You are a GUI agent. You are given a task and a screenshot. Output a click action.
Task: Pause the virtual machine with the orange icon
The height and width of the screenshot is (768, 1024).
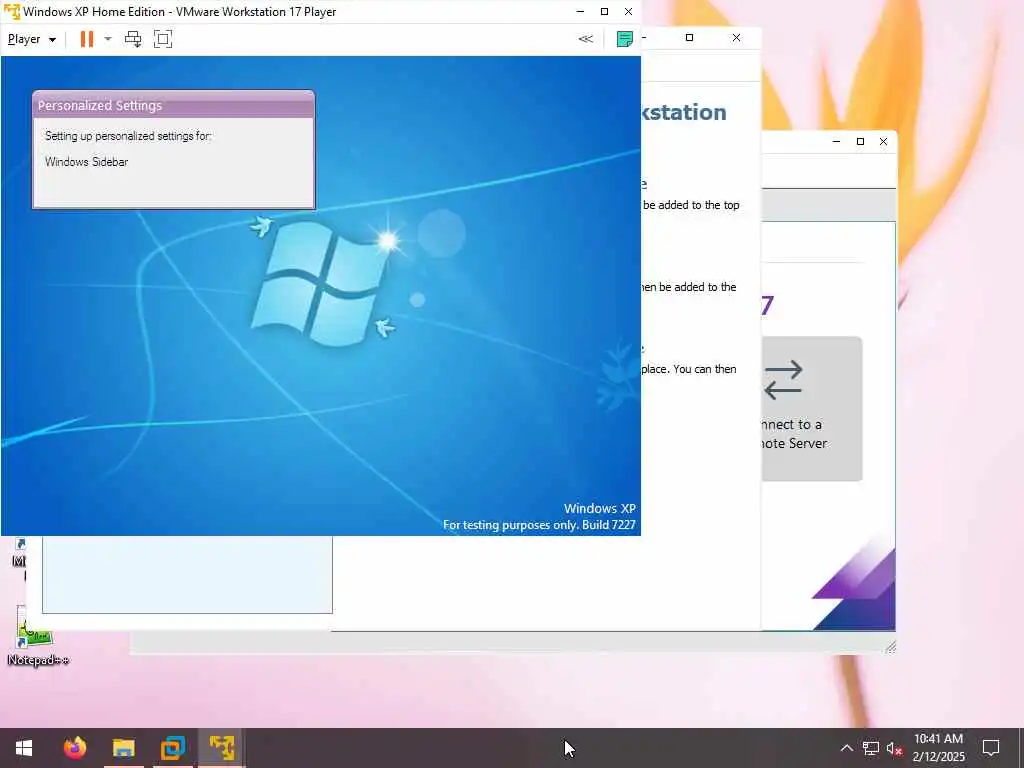(86, 39)
